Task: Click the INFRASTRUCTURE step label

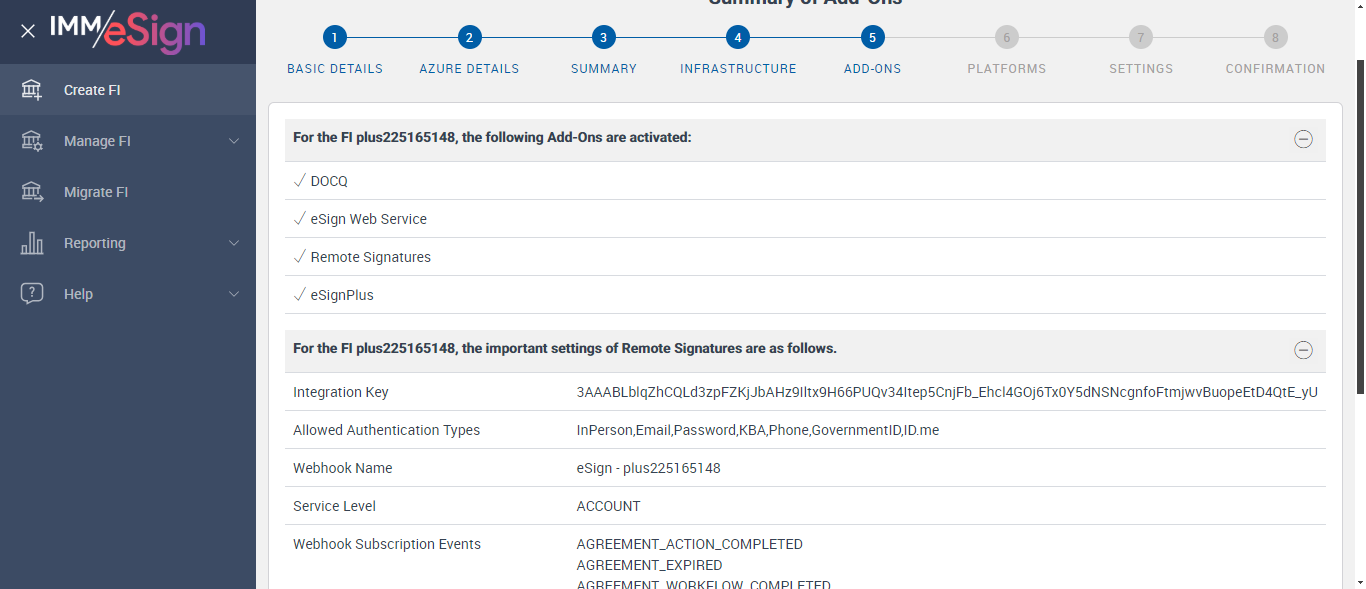Action: point(738,69)
